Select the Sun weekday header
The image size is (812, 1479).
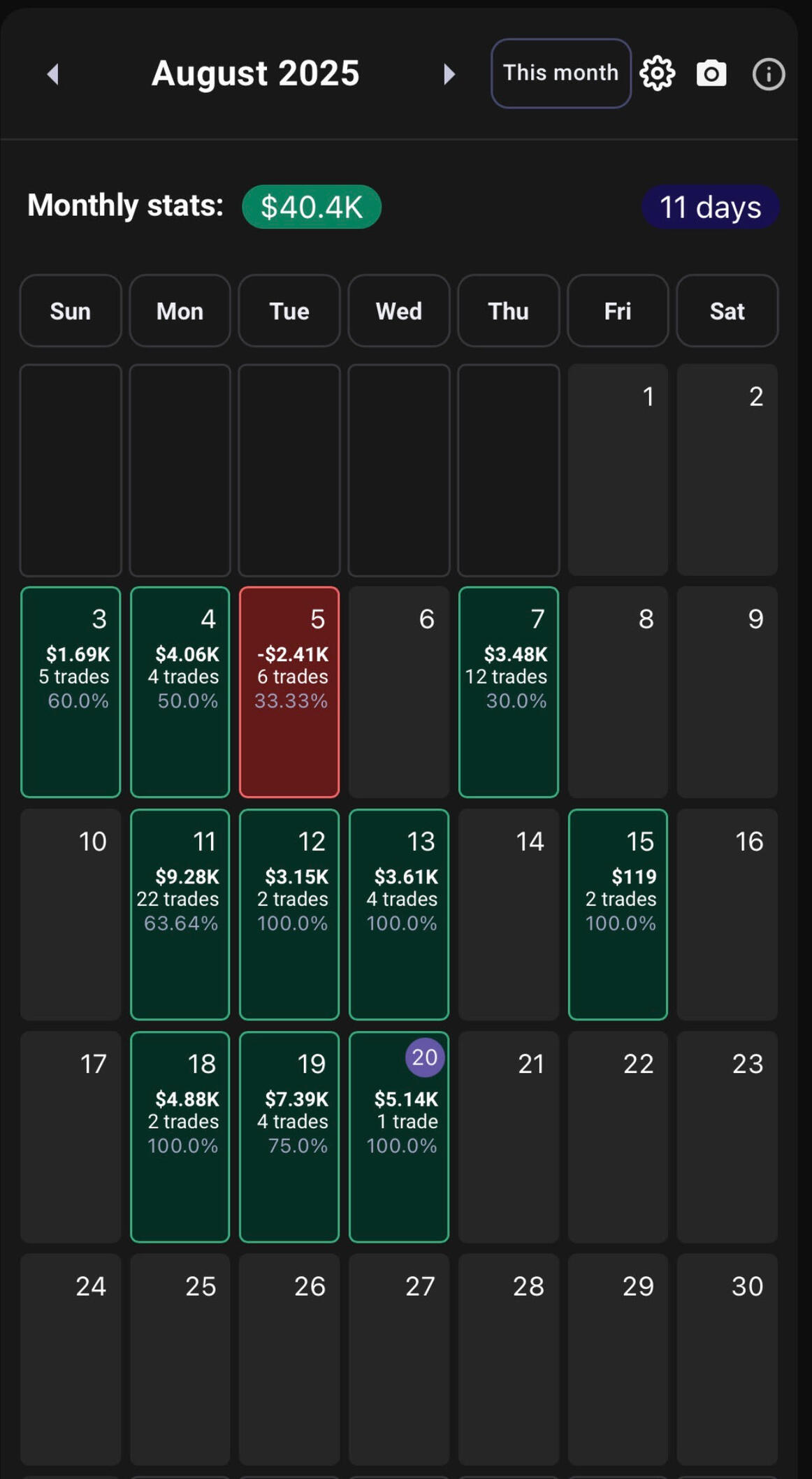point(71,311)
